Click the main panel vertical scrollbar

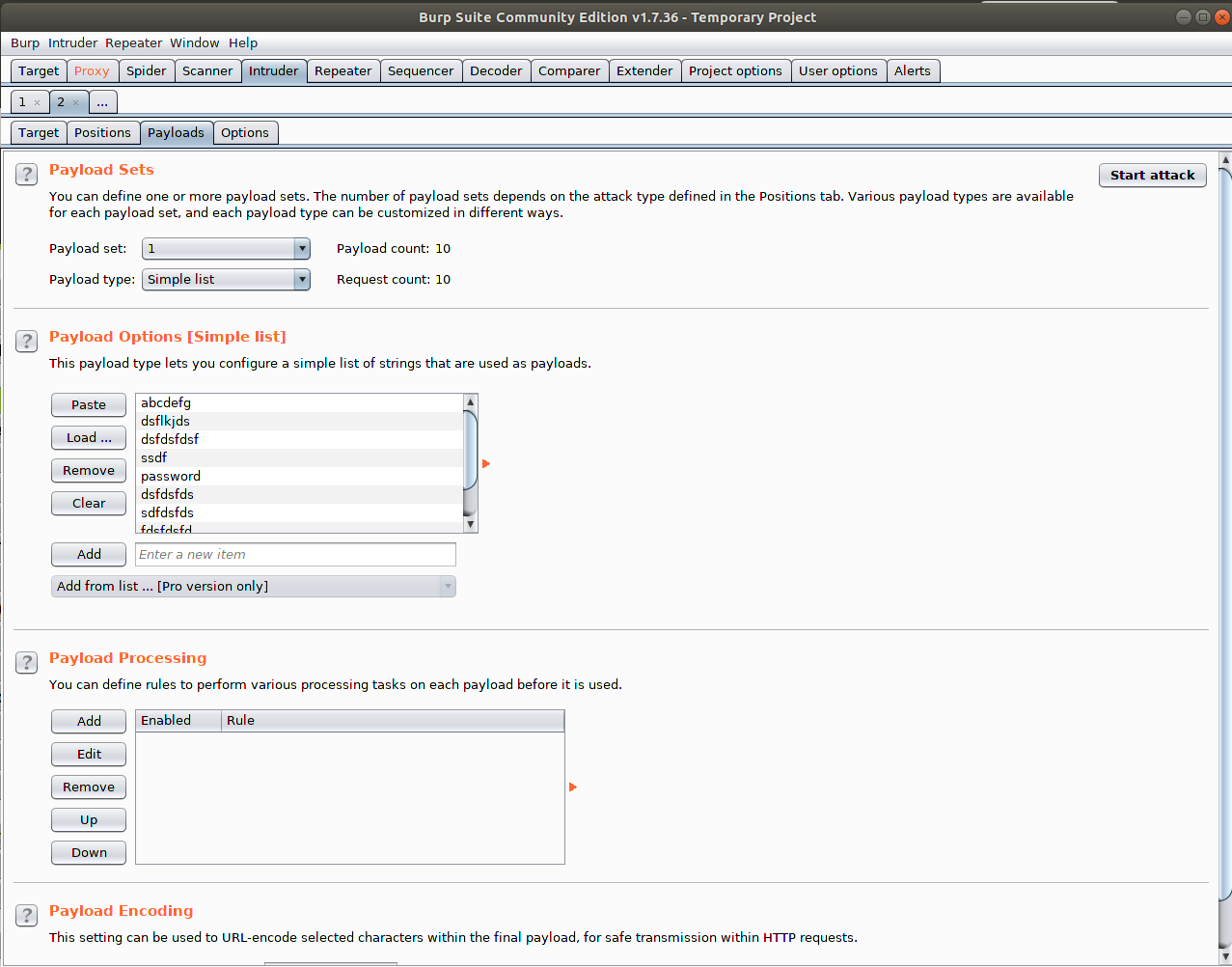(x=1225, y=558)
